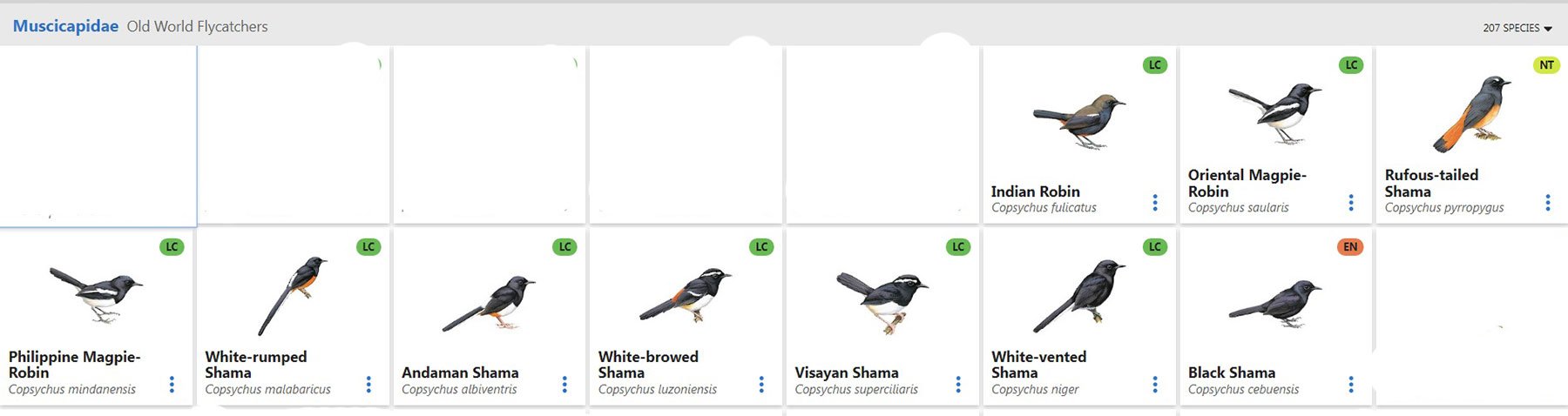Click the NT badge on Rufous-tailed Shama
The width and height of the screenshot is (1568, 416).
[1546, 65]
